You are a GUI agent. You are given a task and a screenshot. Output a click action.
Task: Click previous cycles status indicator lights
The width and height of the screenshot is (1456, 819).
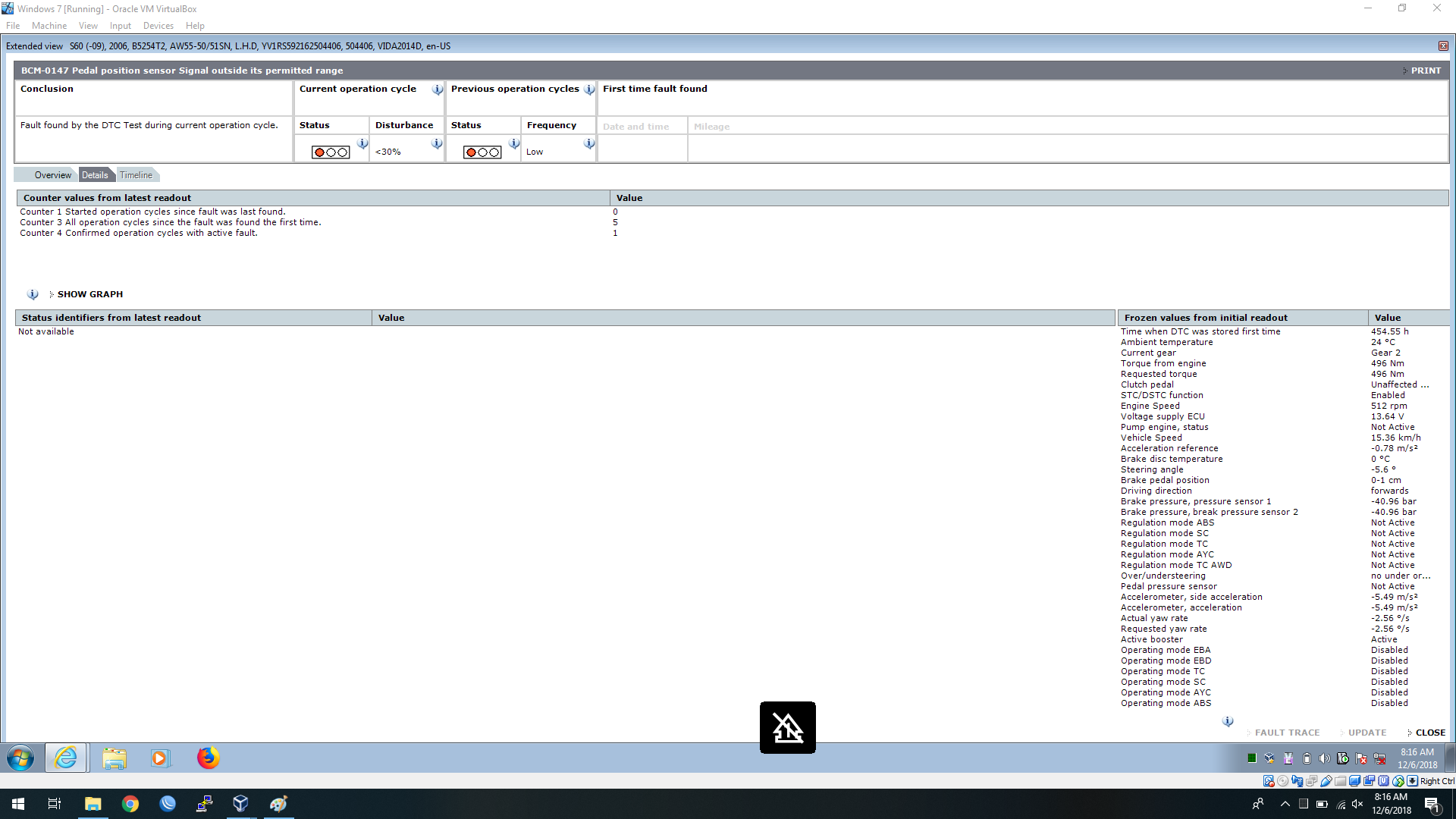pos(482,152)
